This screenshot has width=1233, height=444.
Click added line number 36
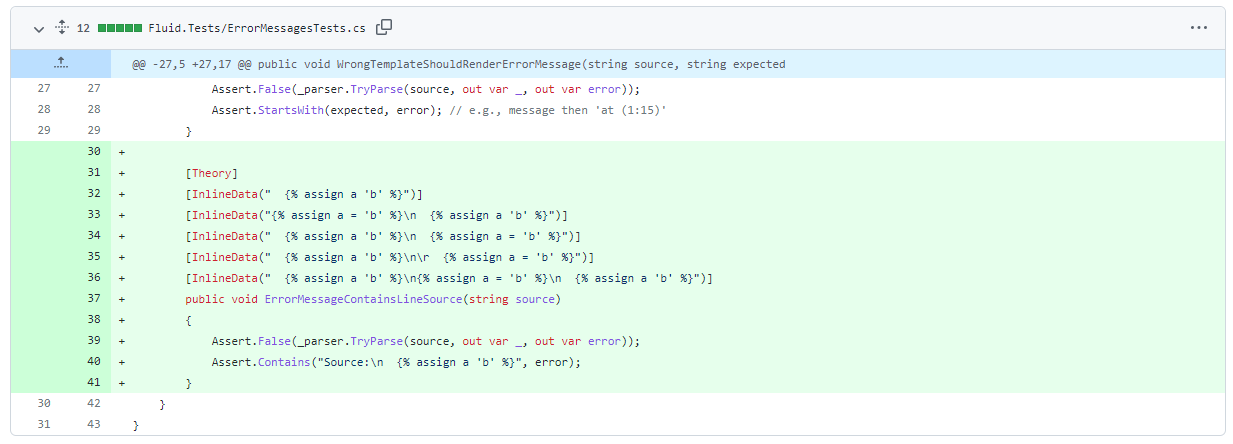tap(95, 278)
